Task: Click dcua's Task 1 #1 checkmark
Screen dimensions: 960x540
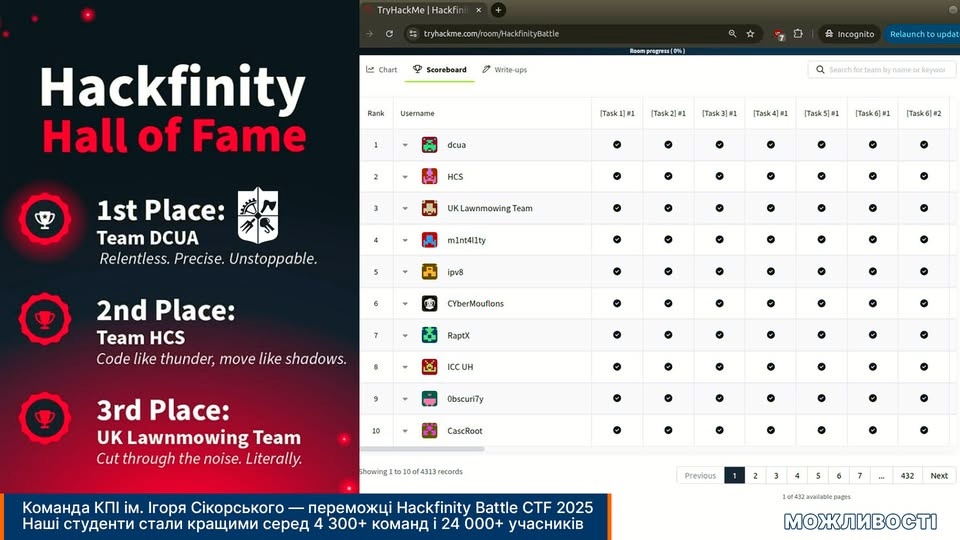Action: pos(617,145)
